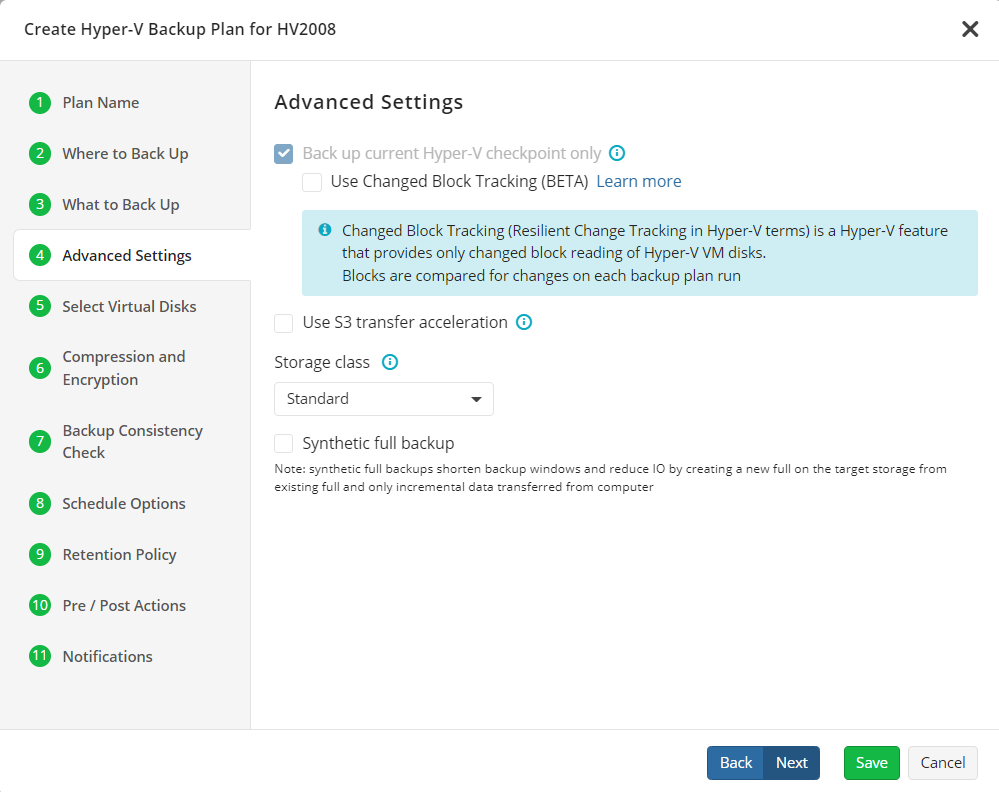Click info icon beside Hyper-V checkpoint option

(x=617, y=153)
